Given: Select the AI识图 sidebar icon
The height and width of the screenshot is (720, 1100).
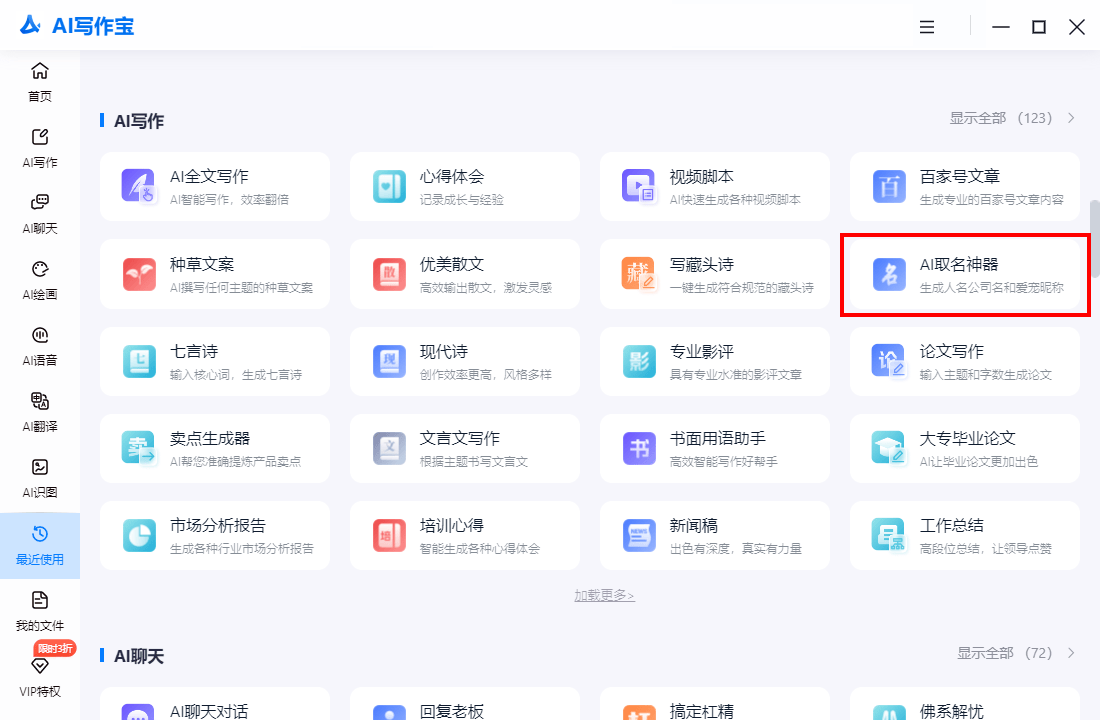Looking at the screenshot, I should (x=40, y=468).
